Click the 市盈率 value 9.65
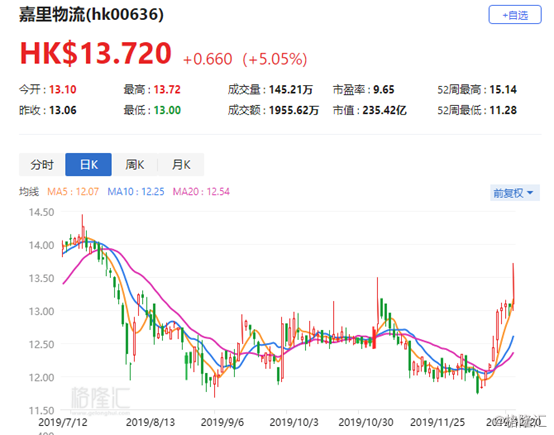The width and height of the screenshot is (554, 435). [x=384, y=90]
